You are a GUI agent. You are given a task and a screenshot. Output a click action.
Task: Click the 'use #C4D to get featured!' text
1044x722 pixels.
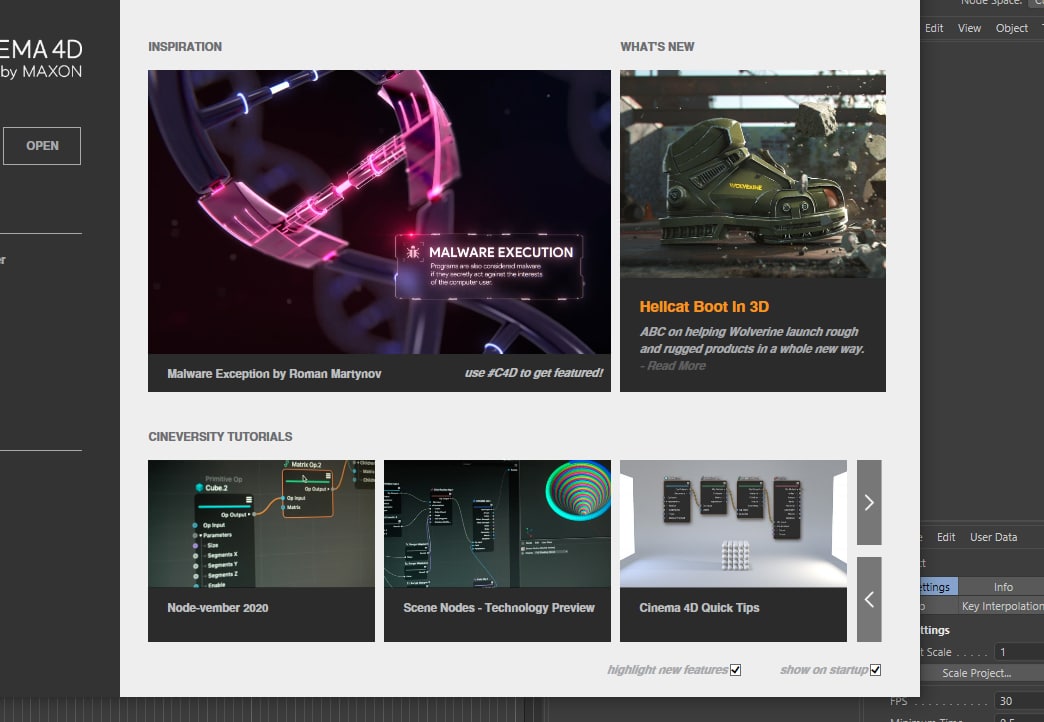click(534, 373)
